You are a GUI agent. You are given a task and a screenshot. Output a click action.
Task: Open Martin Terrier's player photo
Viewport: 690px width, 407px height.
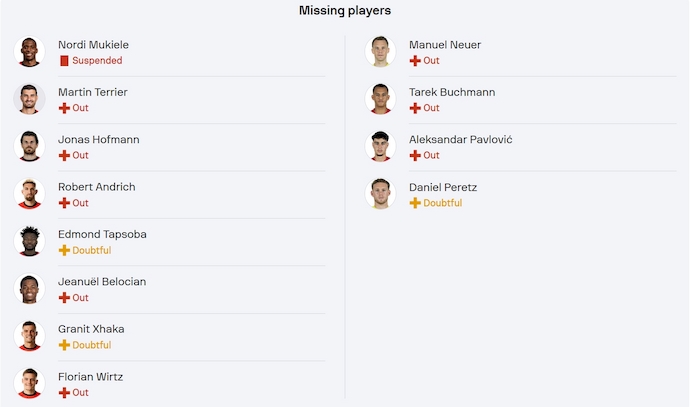tap(30, 99)
